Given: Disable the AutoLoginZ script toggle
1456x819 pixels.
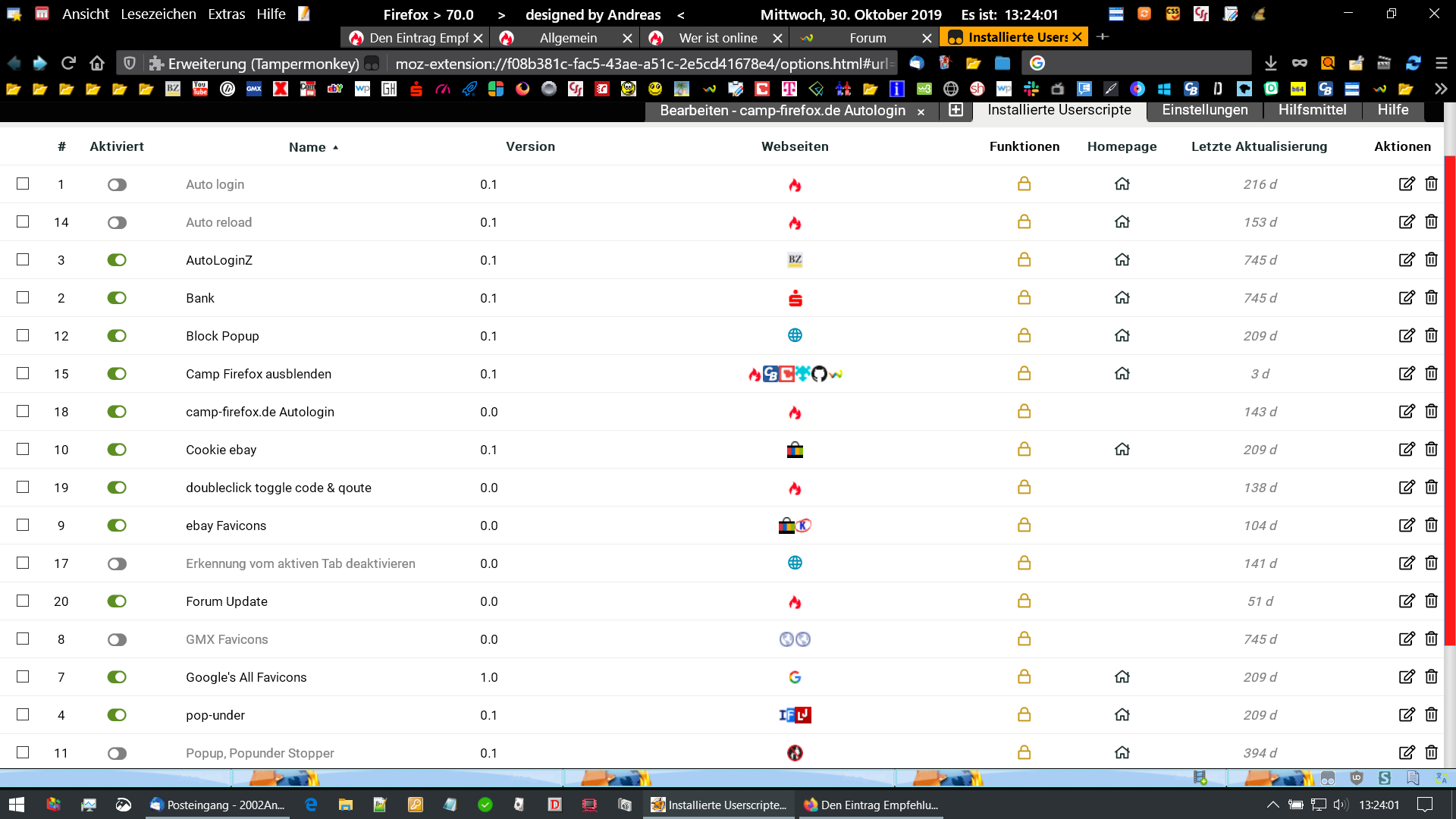Looking at the screenshot, I should pos(117,260).
